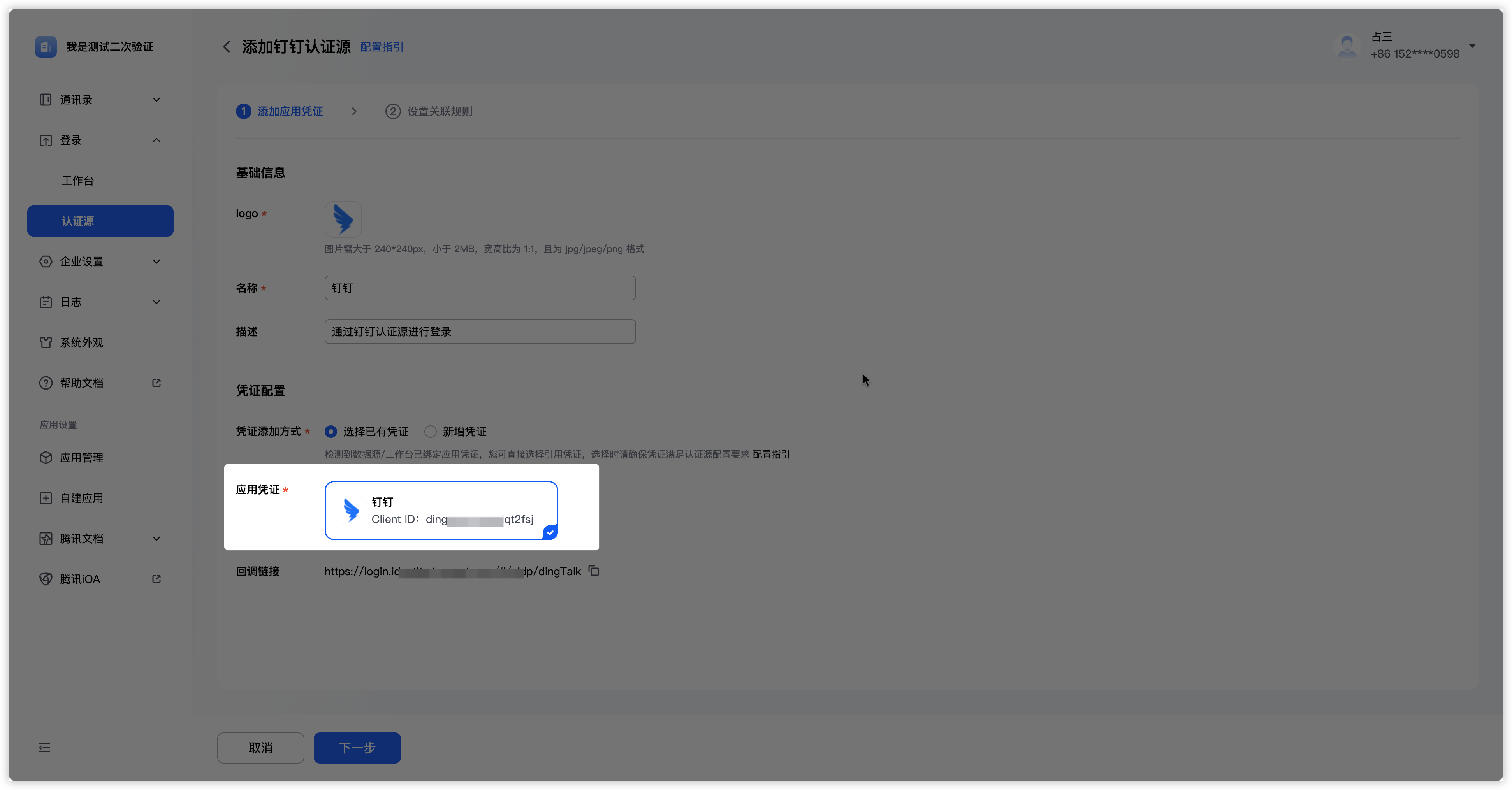Expand the 通讯录 sidebar section
Image resolution: width=1512 pixels, height=790 pixels.
click(x=156, y=100)
